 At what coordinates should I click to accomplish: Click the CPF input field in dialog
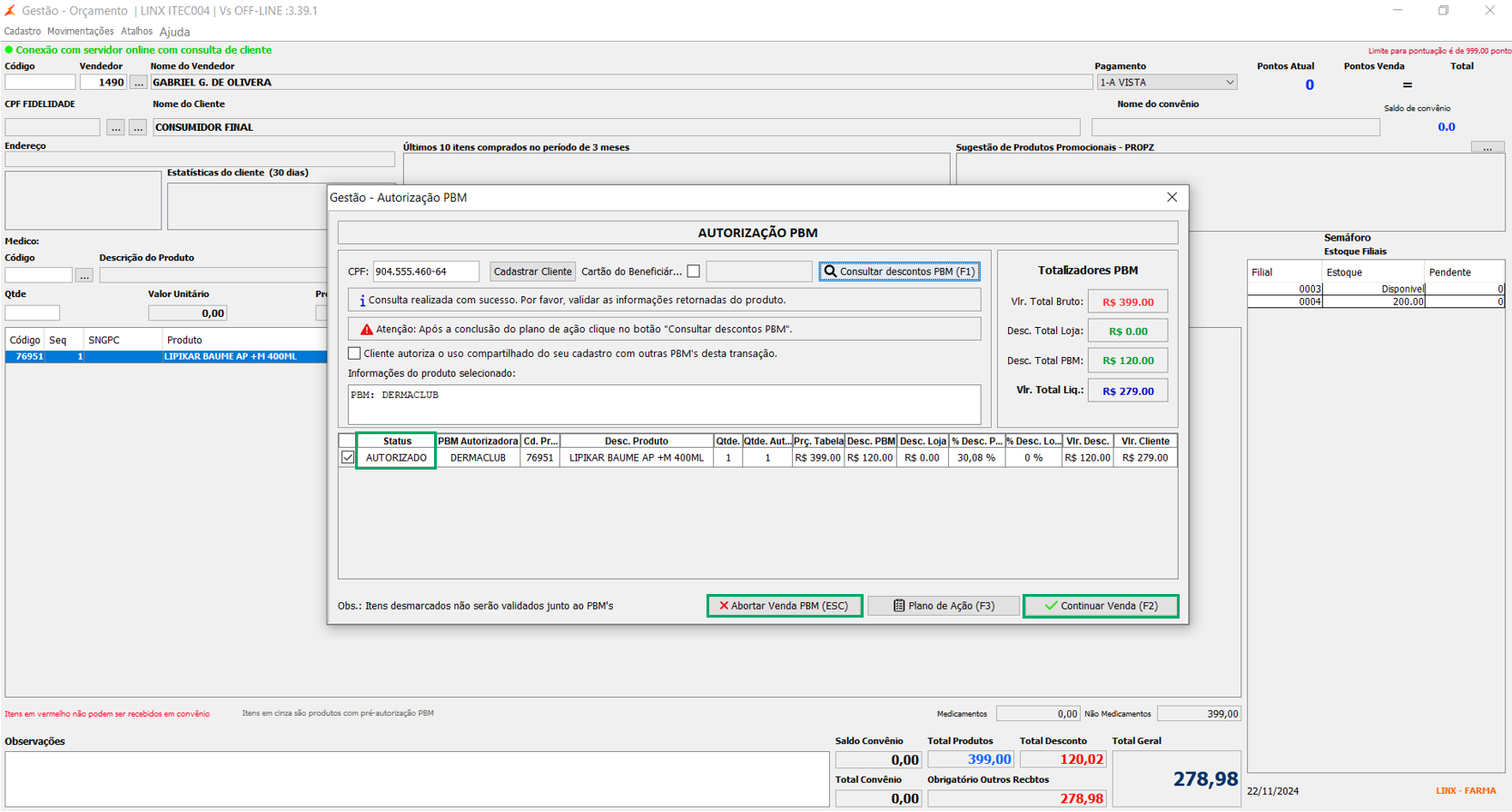point(426,272)
